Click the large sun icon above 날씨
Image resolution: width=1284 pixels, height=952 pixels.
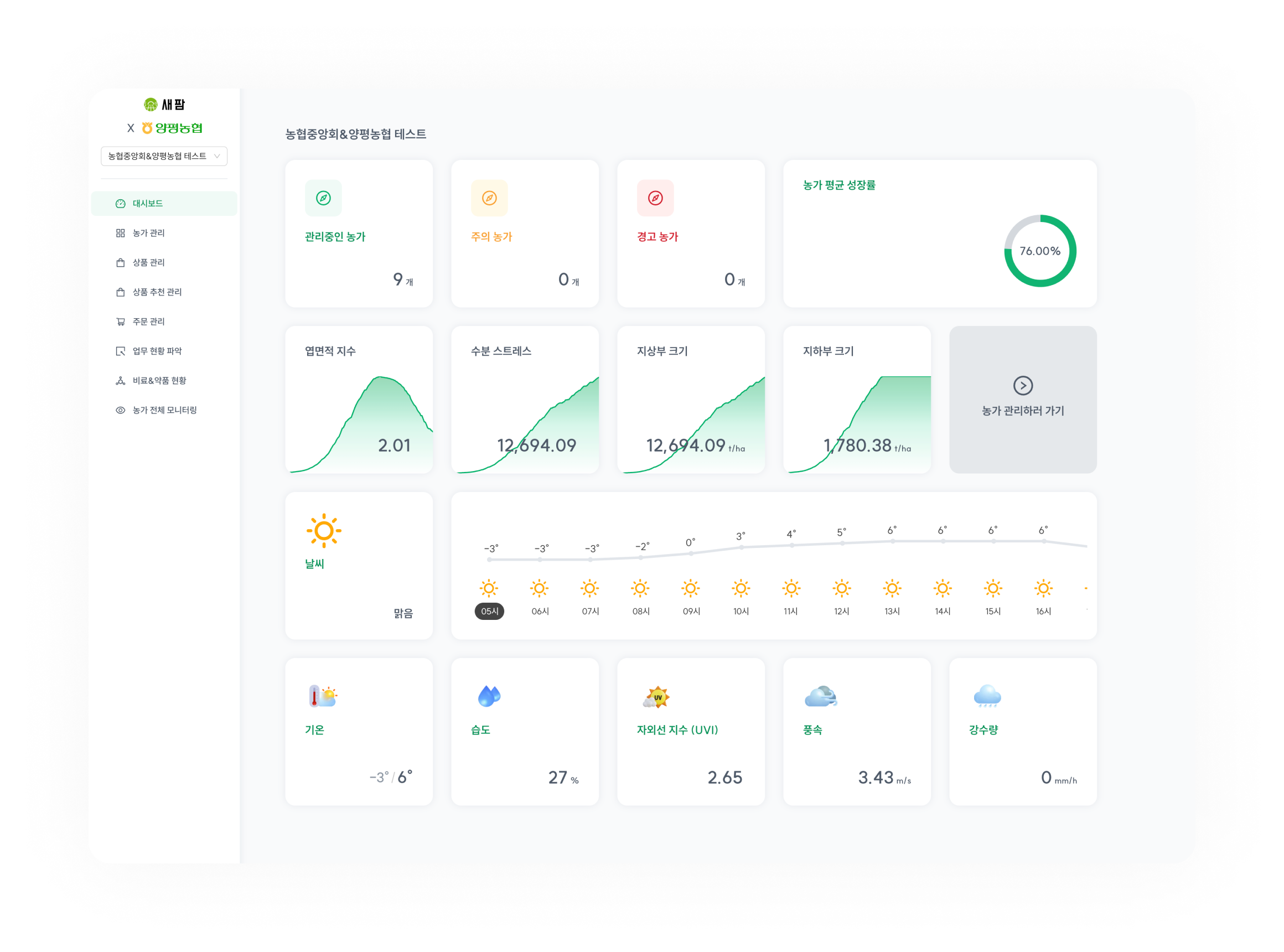coord(324,530)
